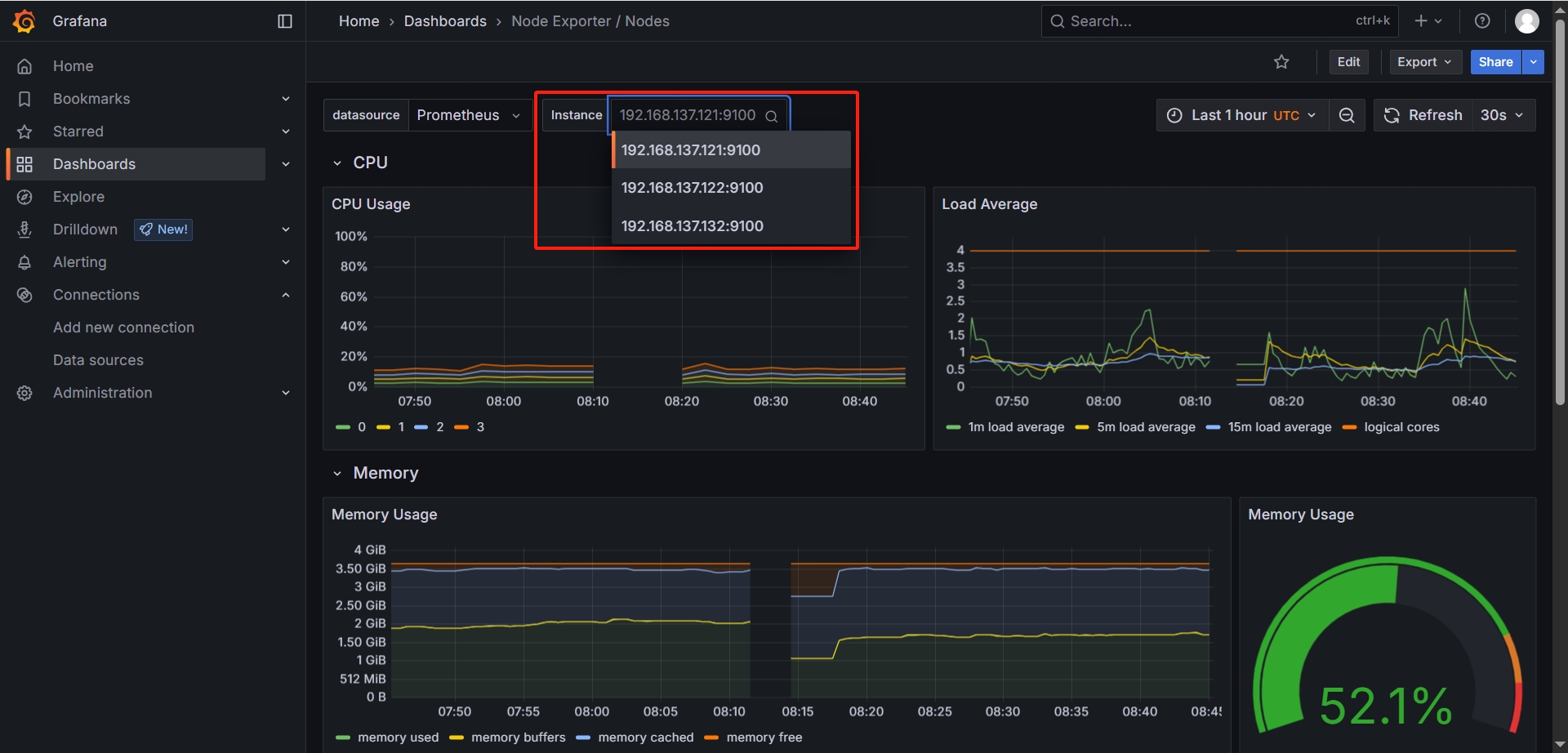Viewport: 1568px width, 753px height.
Task: Open the Explore compass menu item
Action: [x=78, y=197]
